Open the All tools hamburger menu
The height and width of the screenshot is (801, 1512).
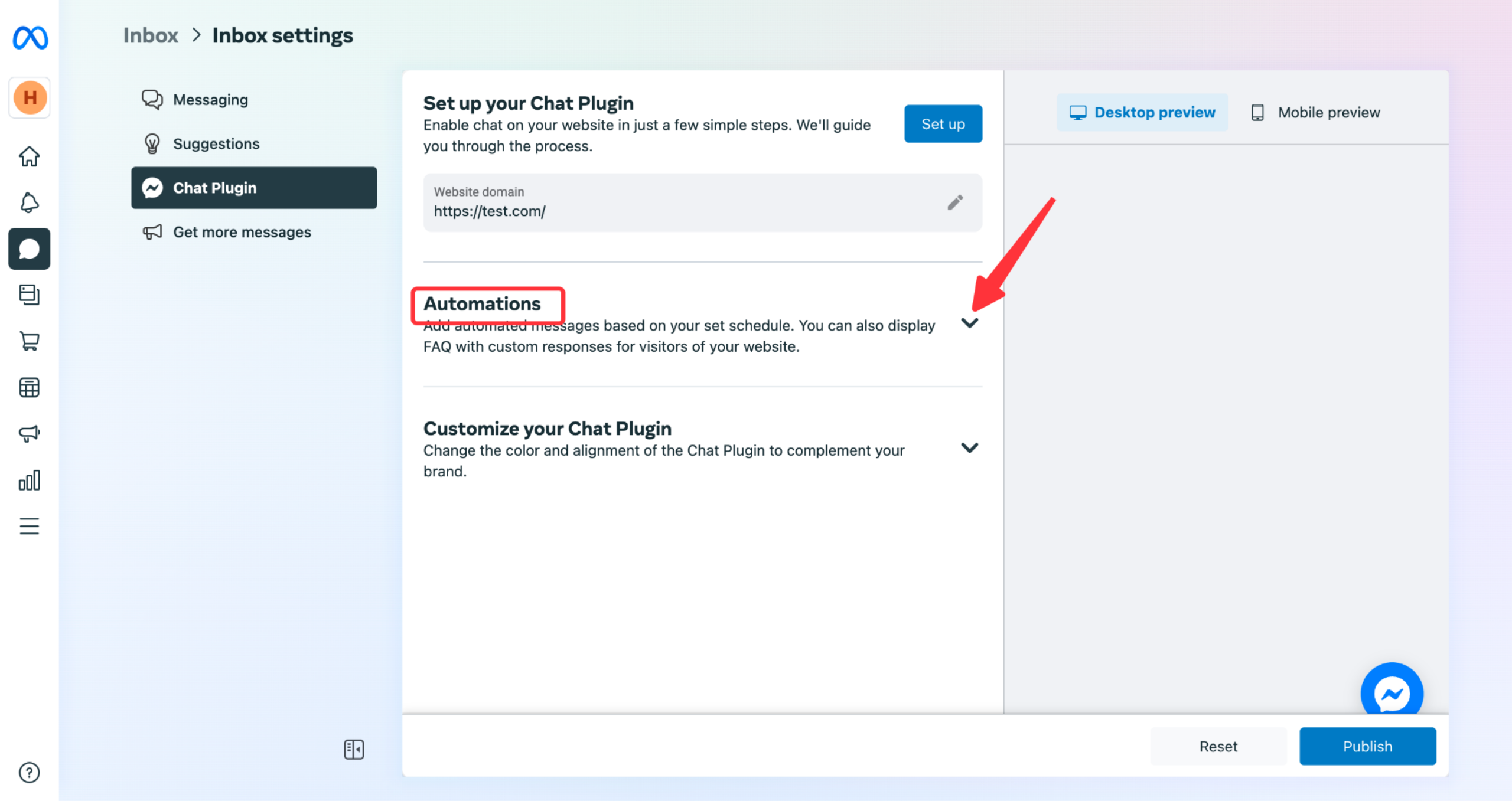tap(30, 526)
